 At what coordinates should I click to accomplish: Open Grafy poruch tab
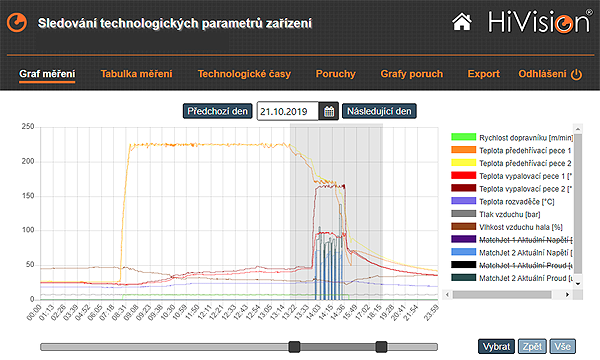pos(411,74)
